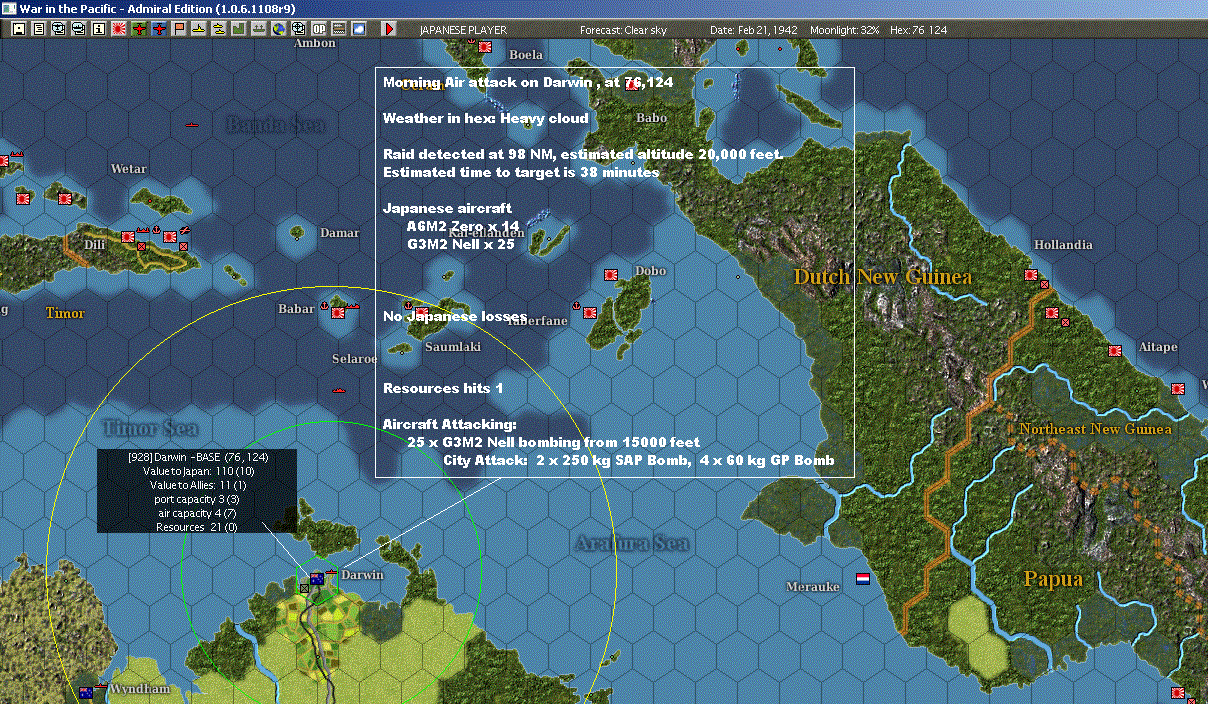Click the 'Date: Feb 21, 1942' text
1208x704 pixels.
tap(753, 30)
